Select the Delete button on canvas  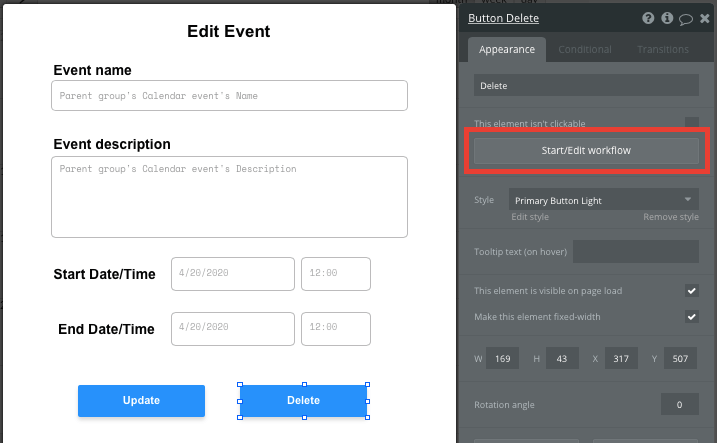[x=304, y=400]
